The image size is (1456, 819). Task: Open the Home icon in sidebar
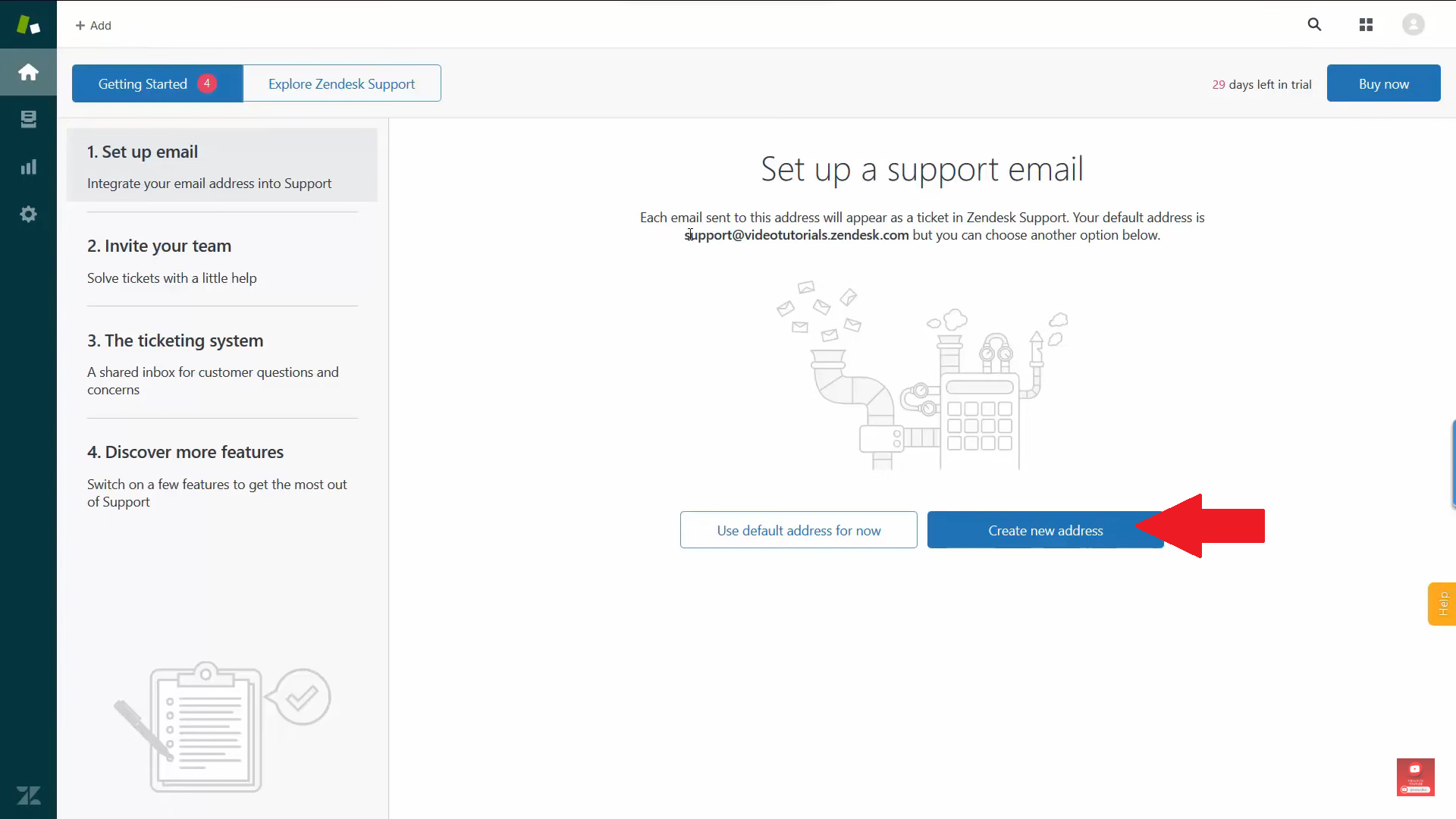pos(28,72)
